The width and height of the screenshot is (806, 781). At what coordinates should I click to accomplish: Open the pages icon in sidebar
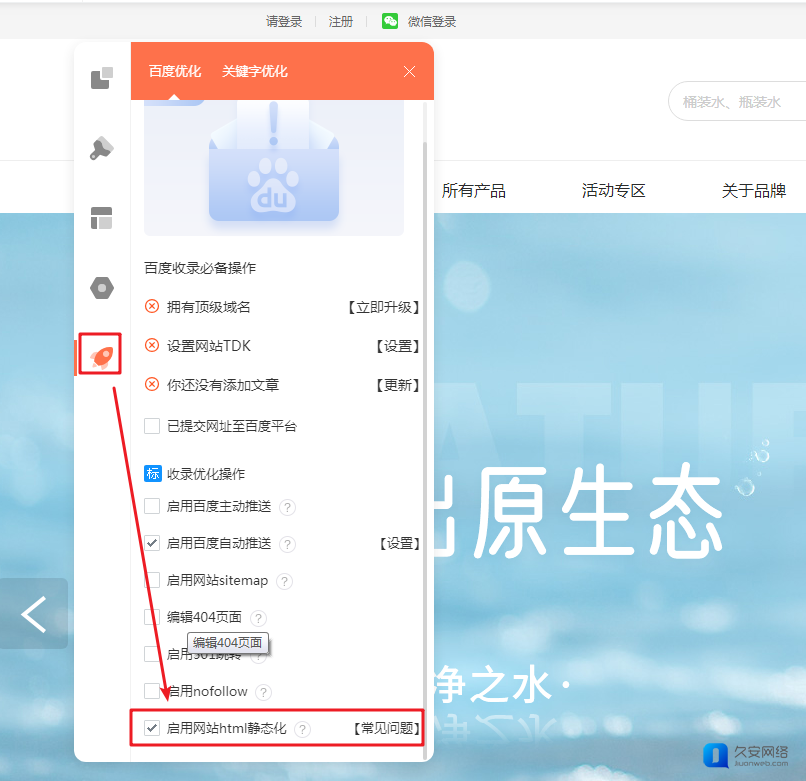tap(102, 78)
